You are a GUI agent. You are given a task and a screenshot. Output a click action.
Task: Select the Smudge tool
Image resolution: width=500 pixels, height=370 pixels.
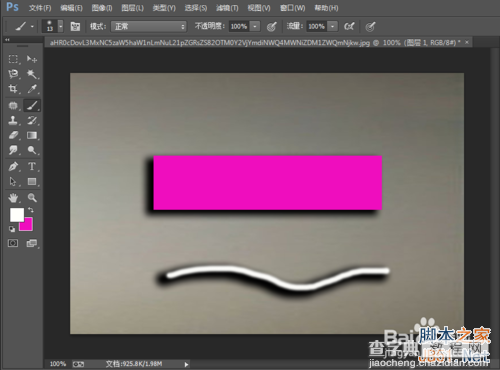click(13, 150)
